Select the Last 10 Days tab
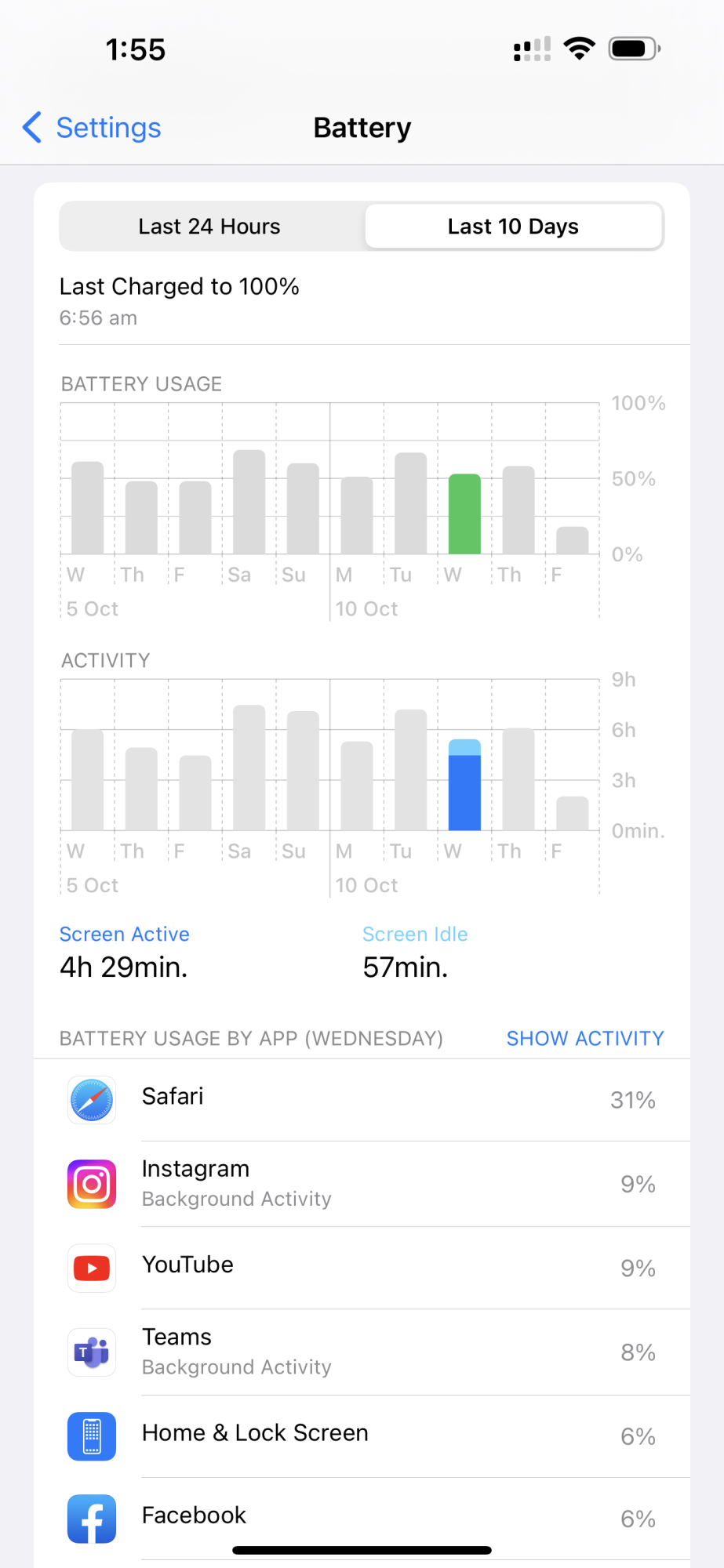The image size is (724, 1568). (x=513, y=227)
